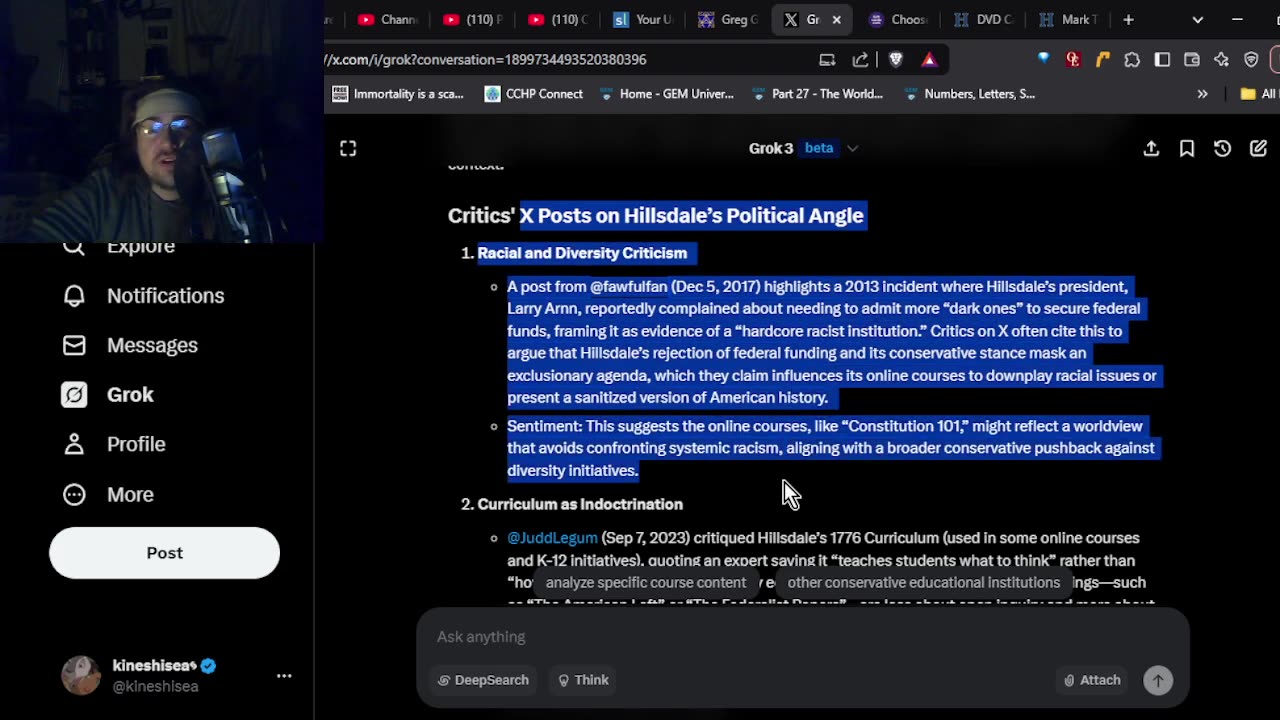Click the Explore search icon
The width and height of the screenshot is (1280, 720).
click(74, 246)
